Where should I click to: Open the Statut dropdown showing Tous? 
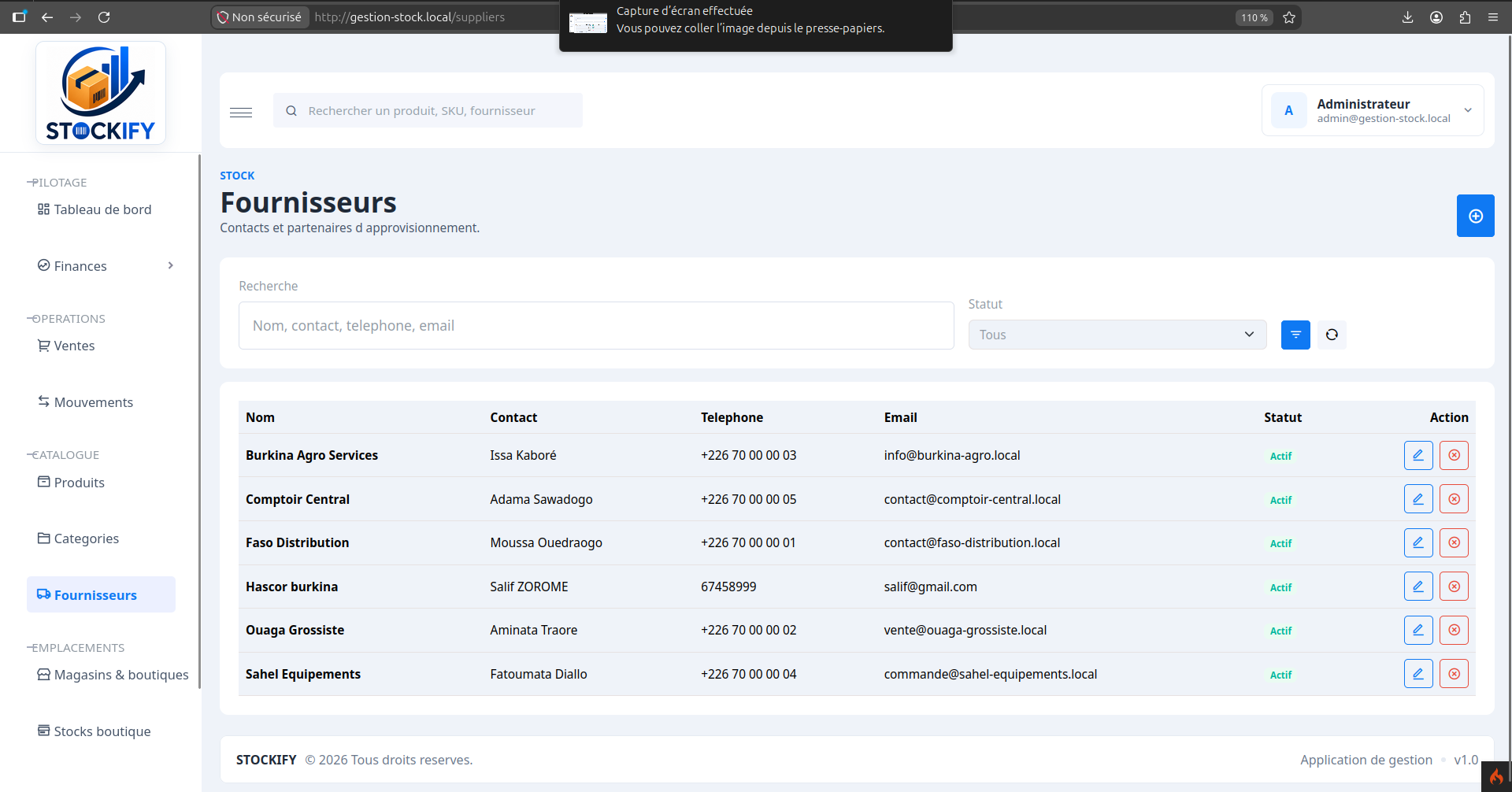1117,335
